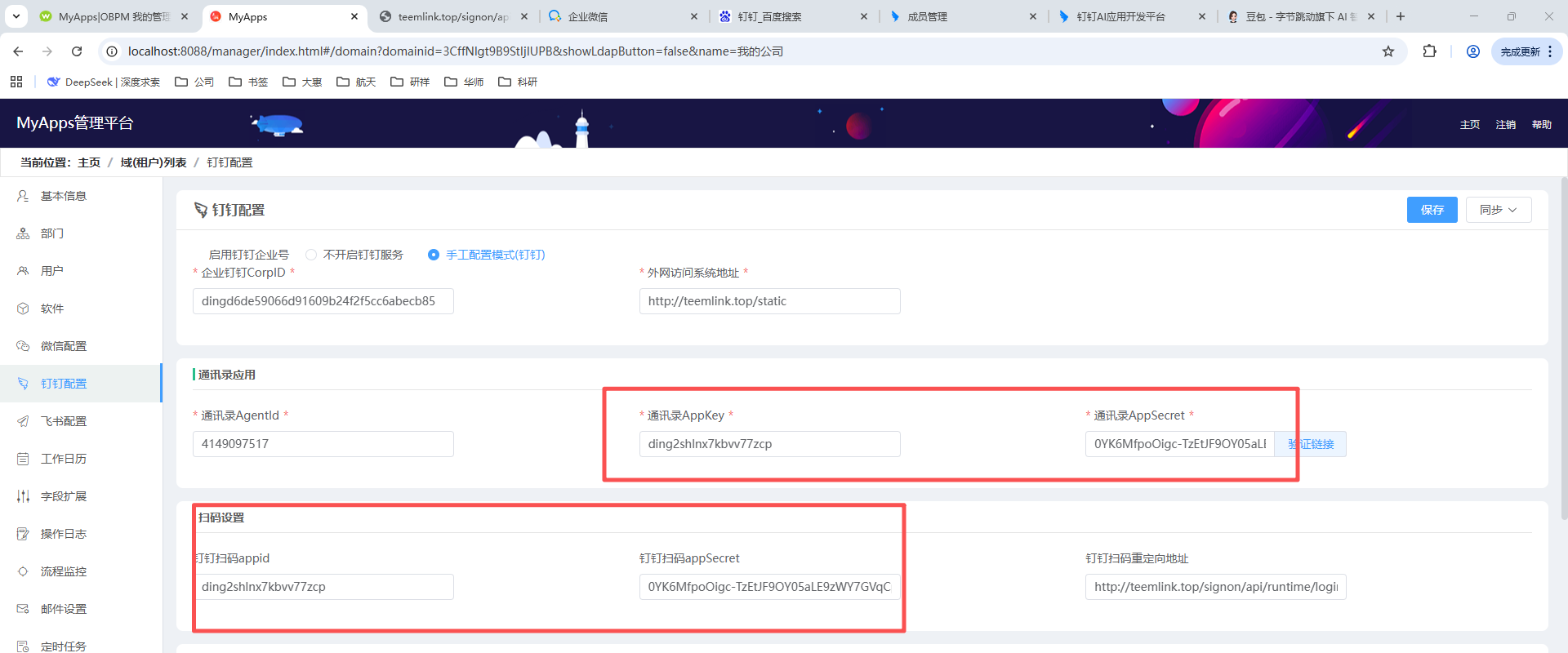This screenshot has width=1568, height=653.
Task: Click the 微信配置 chat icon in sidebar
Action: pyautogui.click(x=23, y=346)
